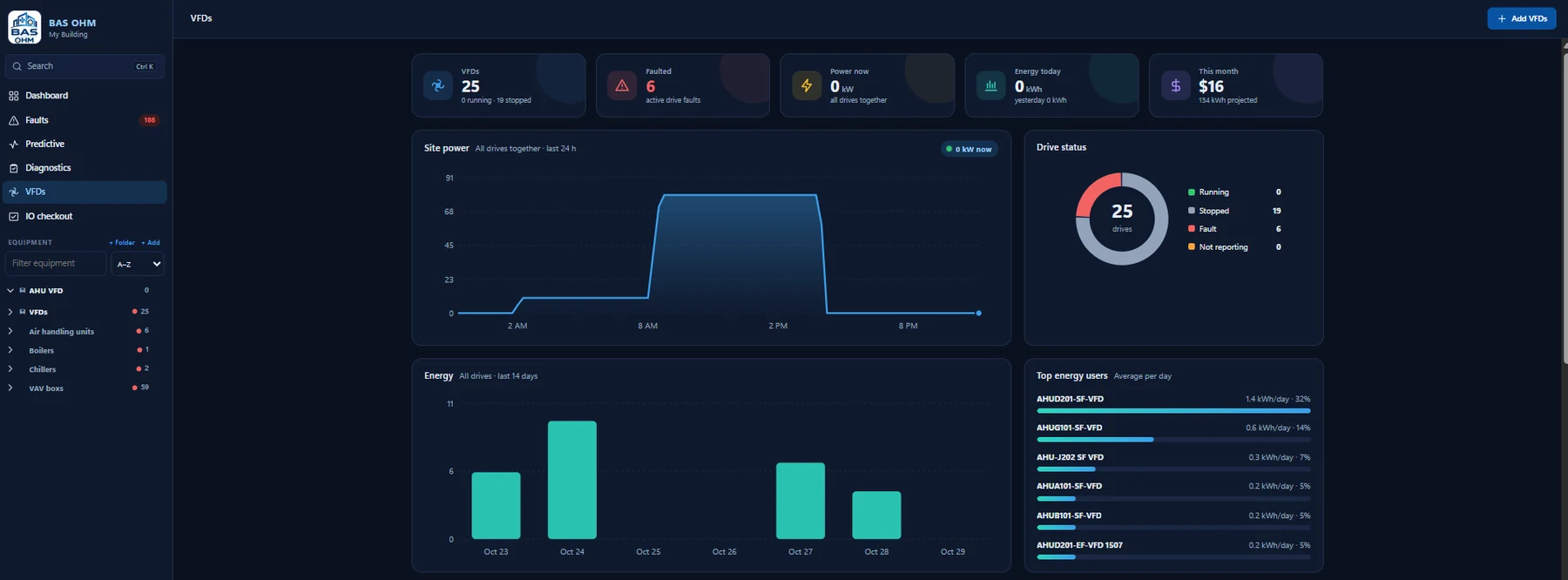Click the Filter equipment field
Screen dimensions: 1568x580
[56, 264]
